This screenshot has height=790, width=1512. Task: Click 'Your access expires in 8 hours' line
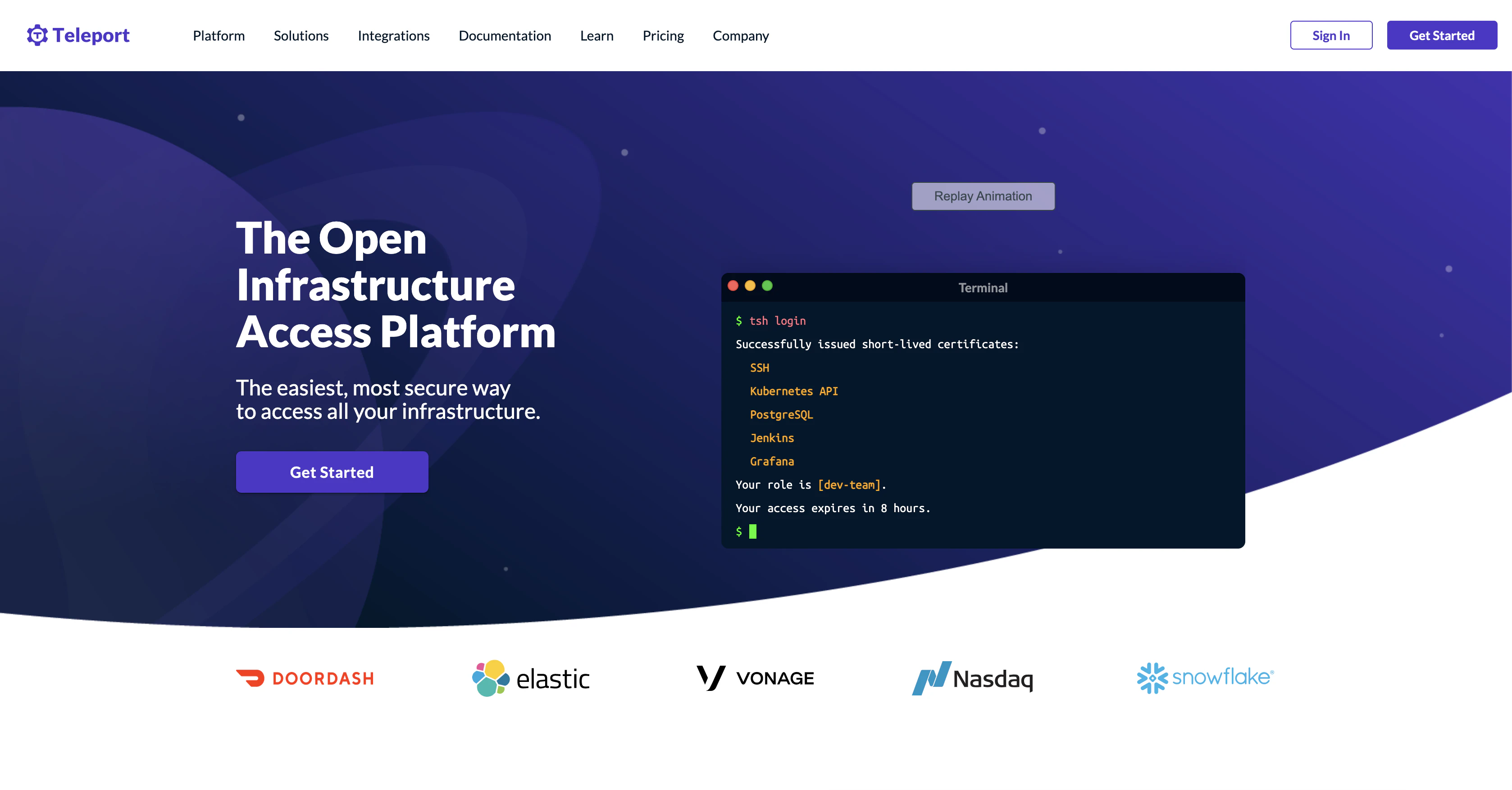(x=833, y=509)
